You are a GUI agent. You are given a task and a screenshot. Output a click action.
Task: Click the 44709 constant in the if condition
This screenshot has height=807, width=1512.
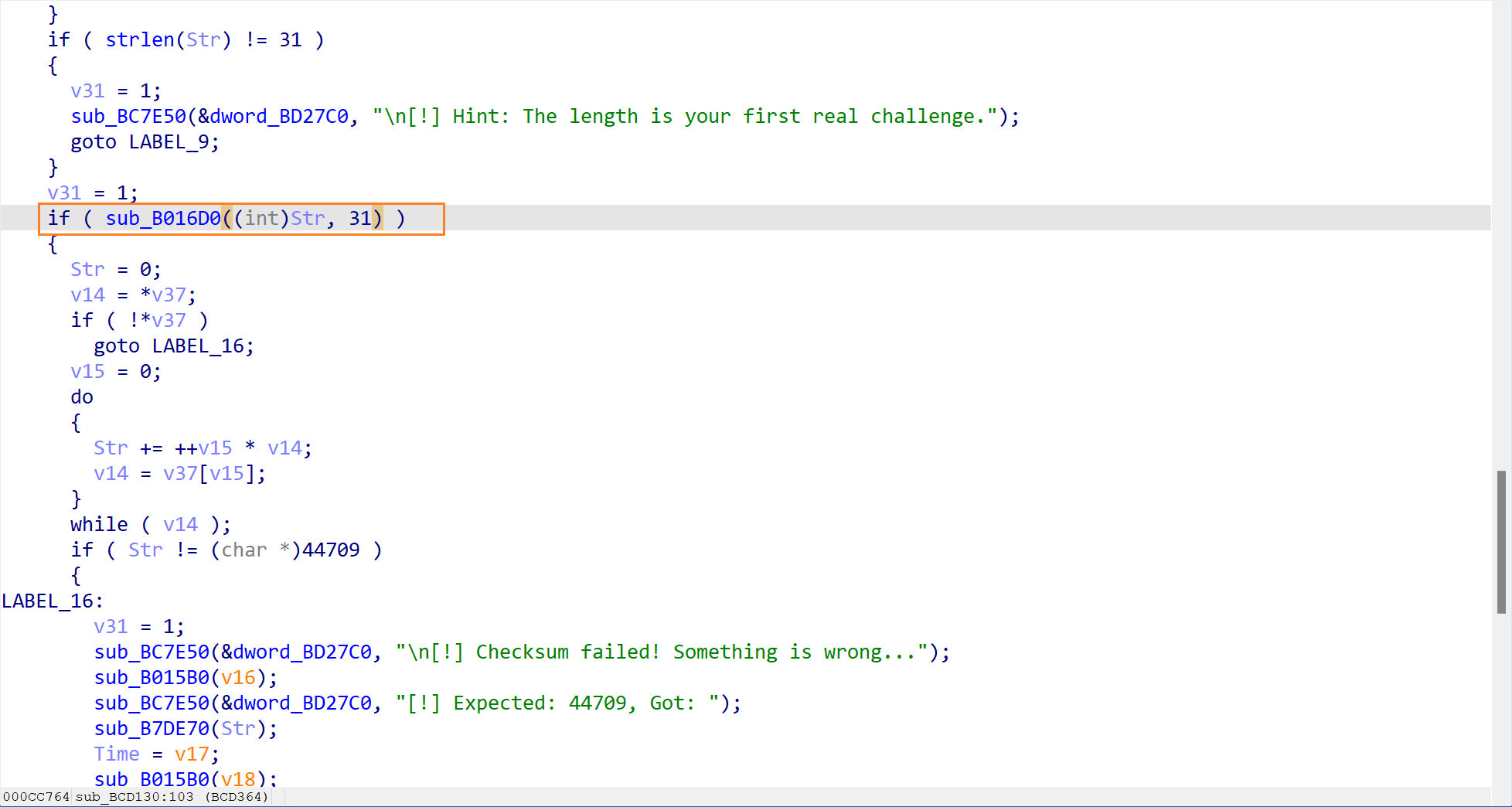click(x=331, y=550)
